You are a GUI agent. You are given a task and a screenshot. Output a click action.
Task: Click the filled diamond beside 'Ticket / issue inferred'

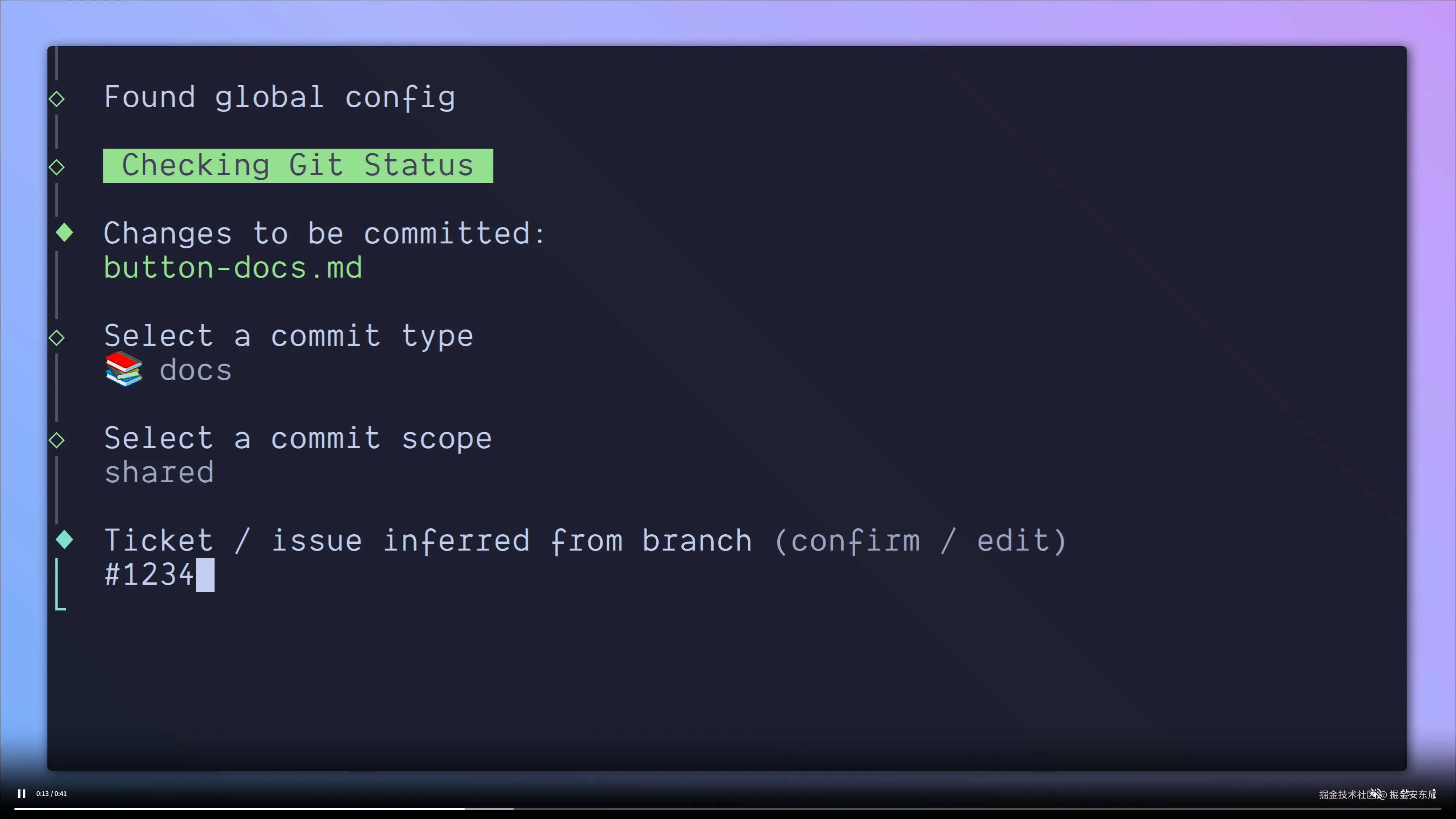click(64, 540)
